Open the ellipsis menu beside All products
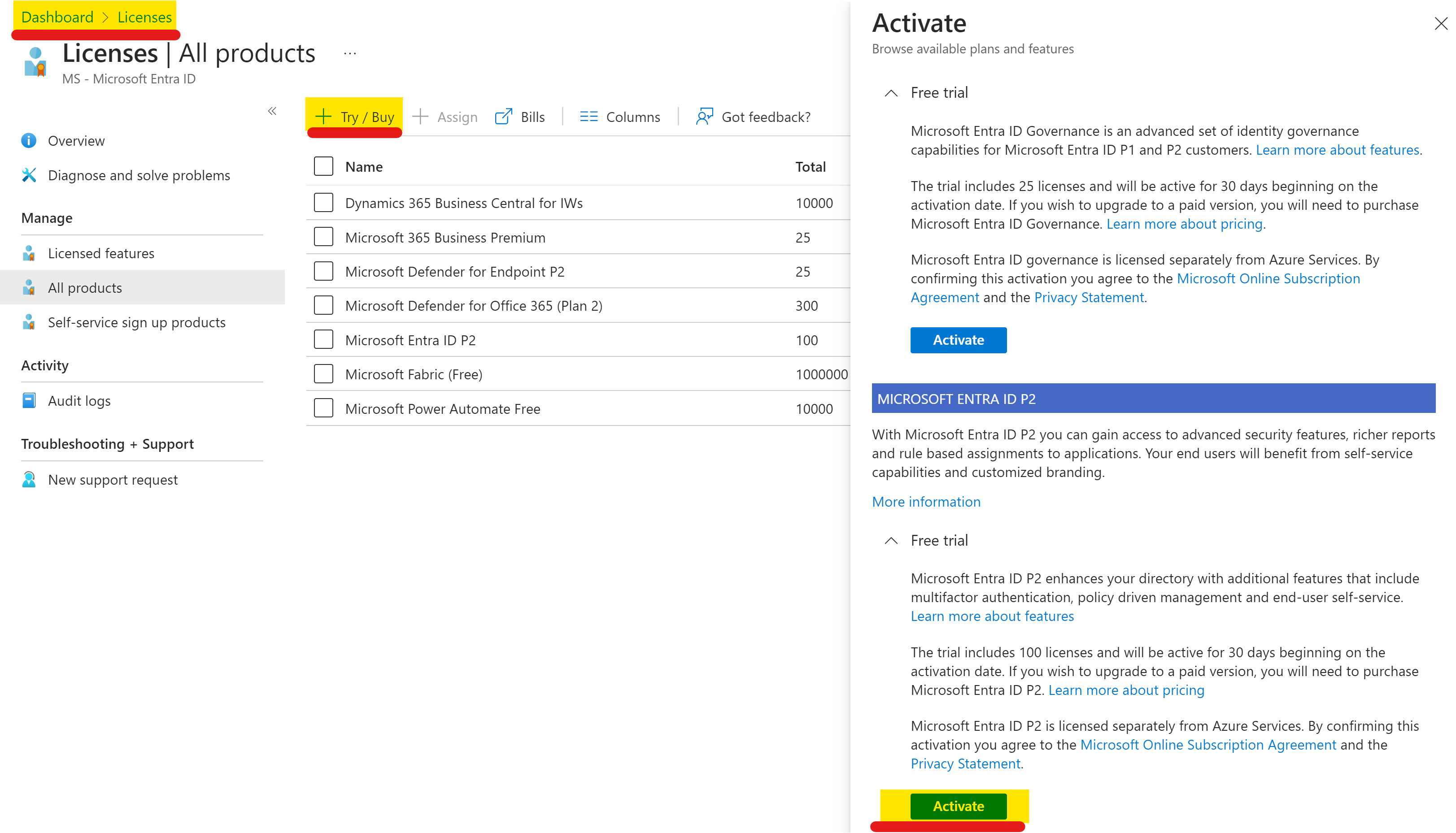Viewport: 1456px width, 833px height. tap(350, 54)
